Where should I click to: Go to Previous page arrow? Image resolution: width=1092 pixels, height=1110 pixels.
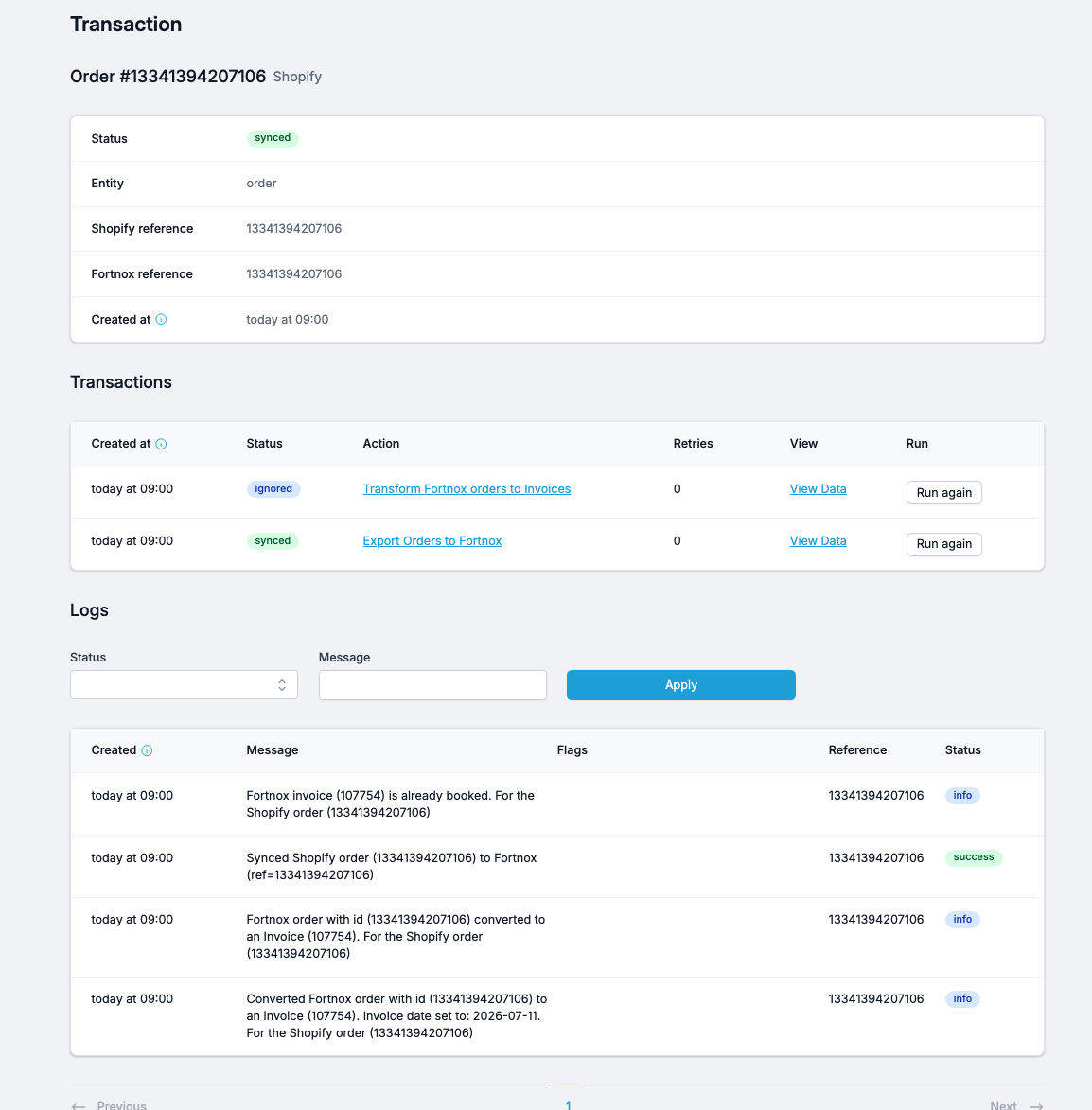pyautogui.click(x=79, y=1105)
